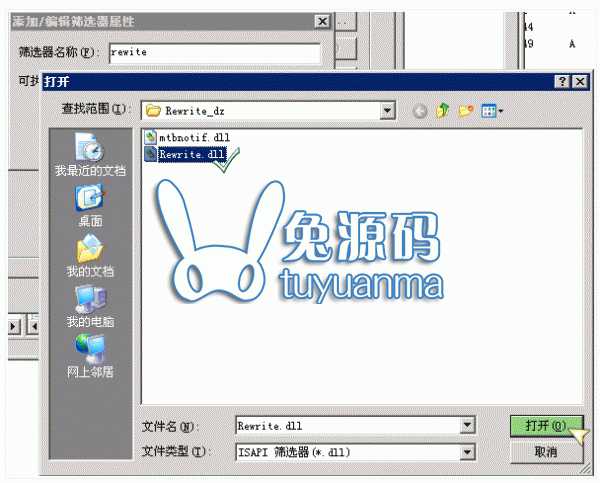Click the Back navigation arrow icon

[x=420, y=111]
